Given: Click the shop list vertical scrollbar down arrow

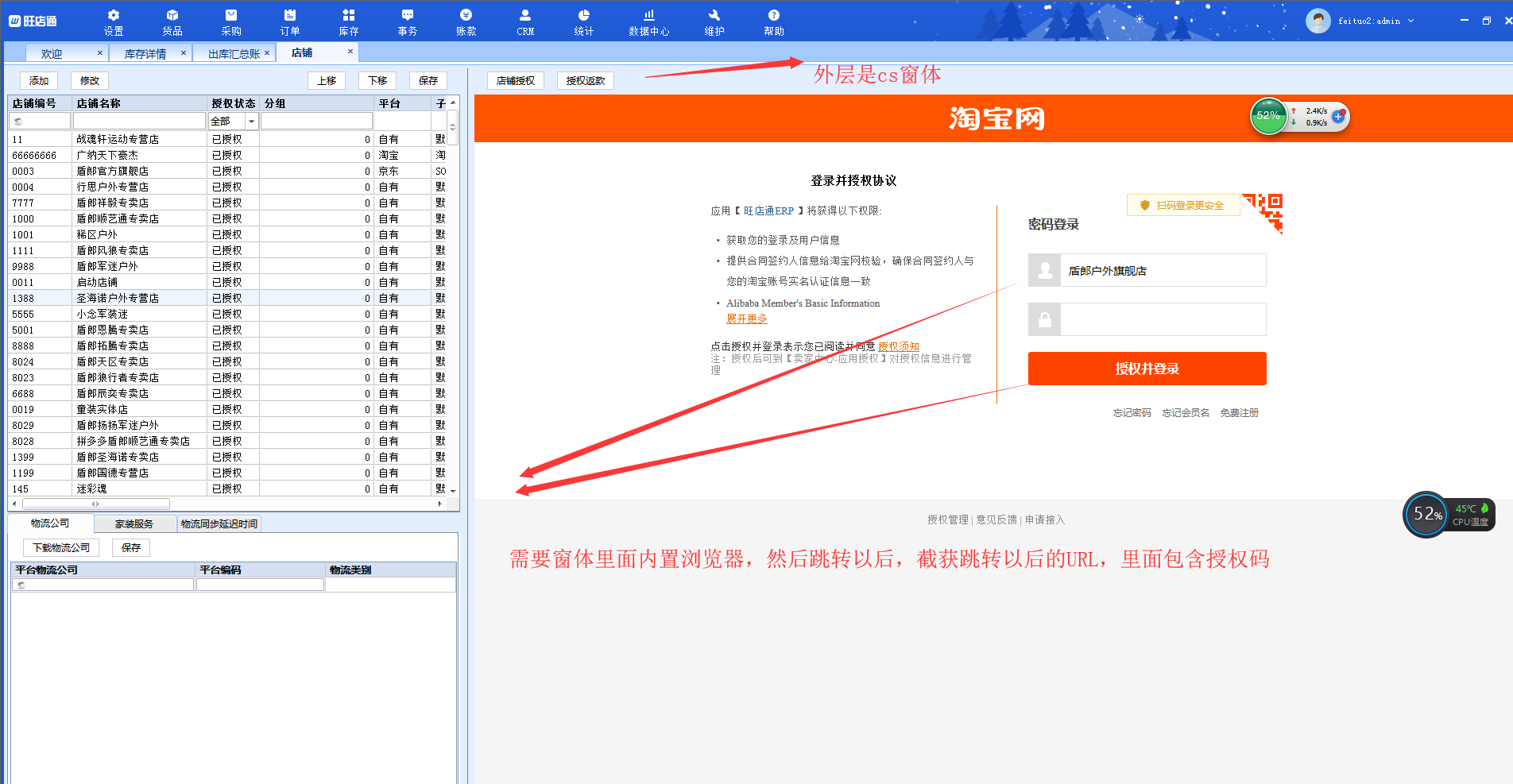Looking at the screenshot, I should click(453, 491).
